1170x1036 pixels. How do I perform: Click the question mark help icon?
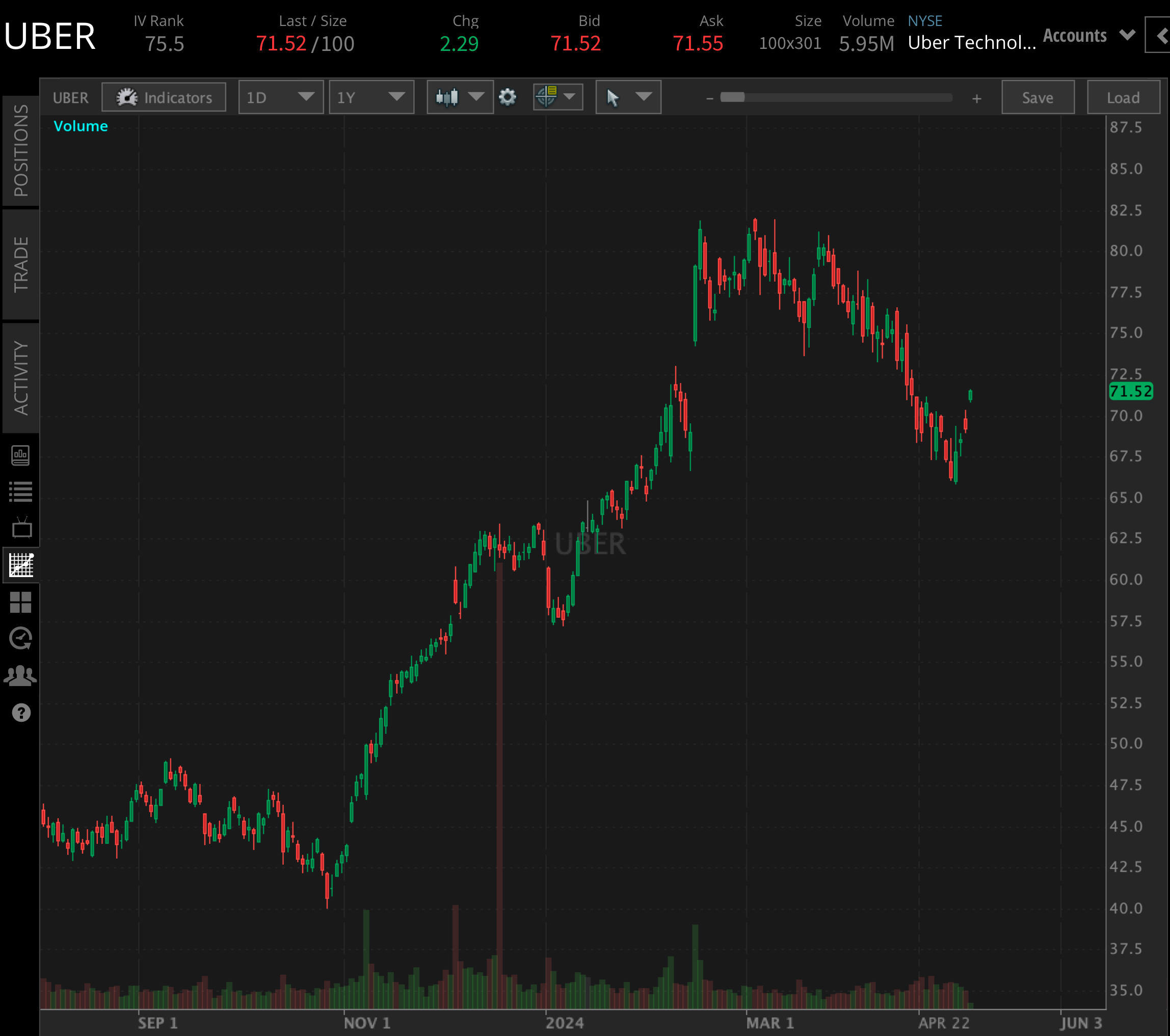[21, 713]
